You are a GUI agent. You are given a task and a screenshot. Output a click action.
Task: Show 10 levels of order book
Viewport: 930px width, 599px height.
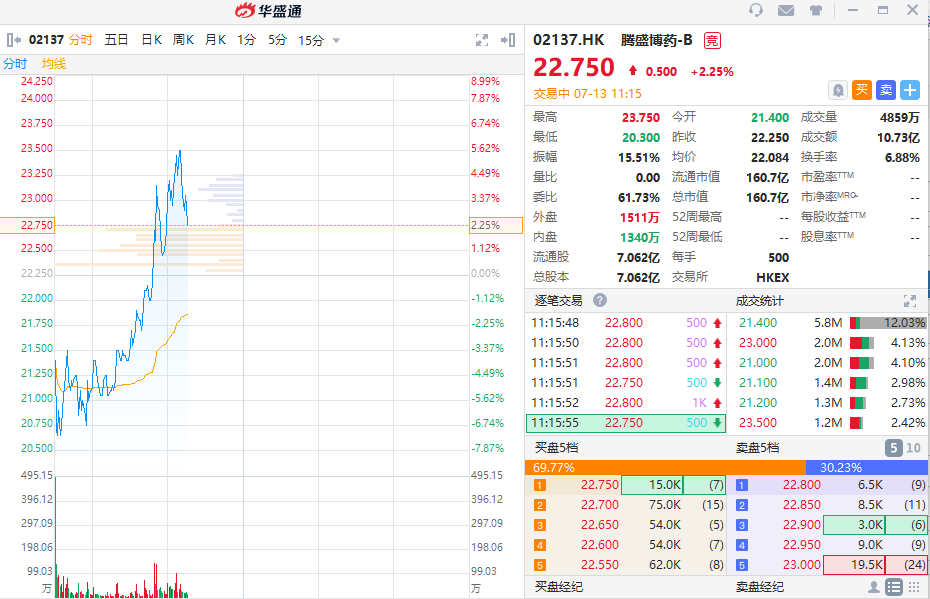point(913,448)
